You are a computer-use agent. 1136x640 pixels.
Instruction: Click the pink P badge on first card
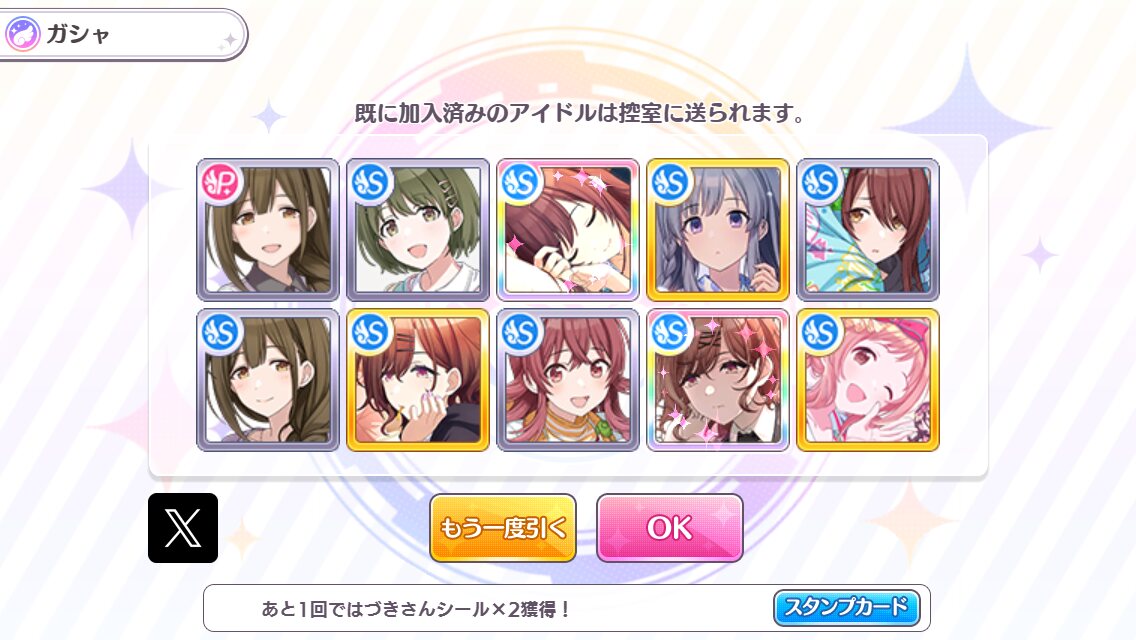pos(222,183)
